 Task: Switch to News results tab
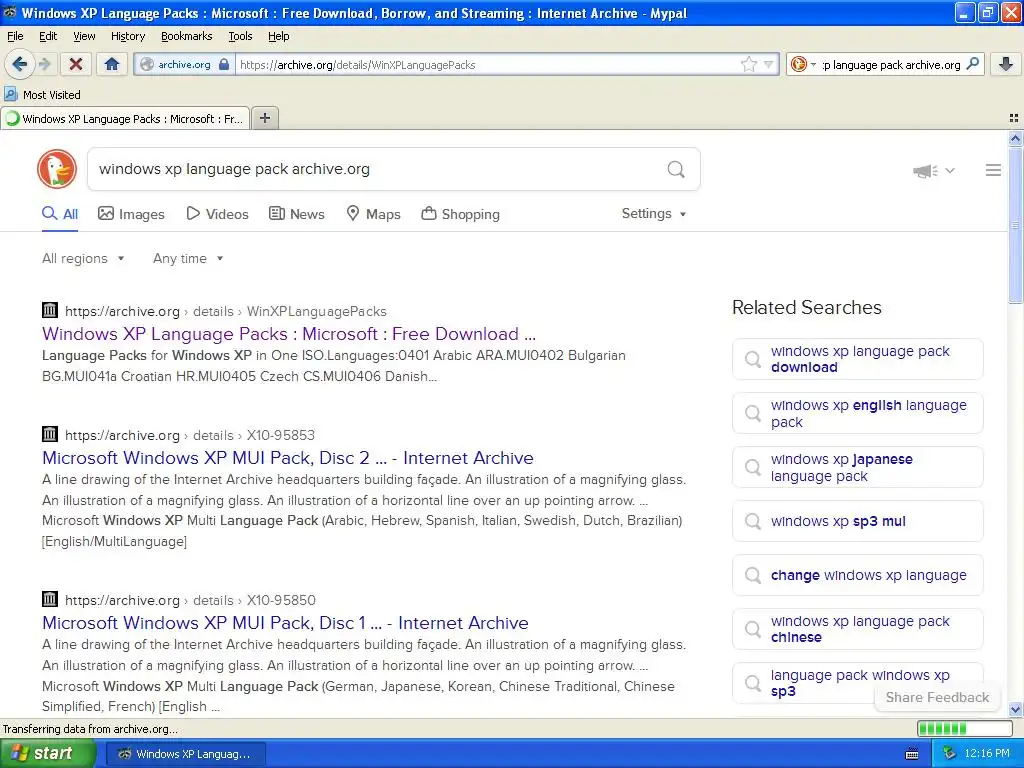(x=297, y=214)
